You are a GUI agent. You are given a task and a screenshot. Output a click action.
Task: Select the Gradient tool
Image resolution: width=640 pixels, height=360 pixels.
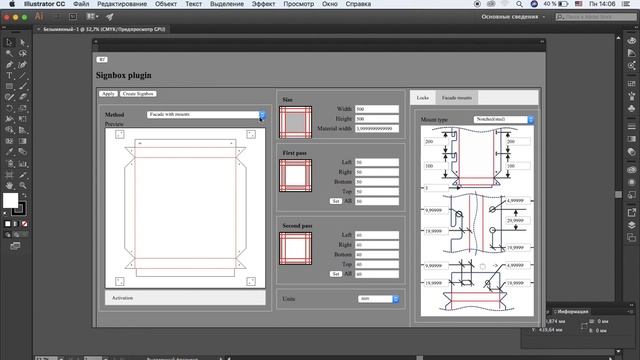(x=23, y=141)
